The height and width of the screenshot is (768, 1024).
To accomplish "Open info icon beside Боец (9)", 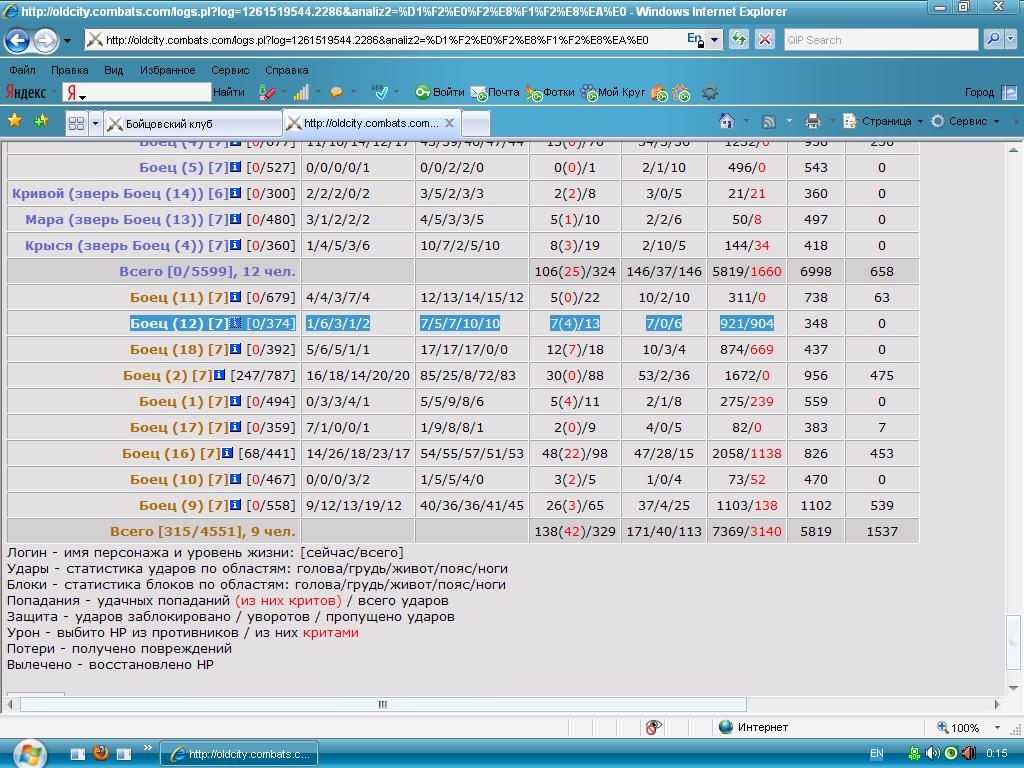I will 235,505.
